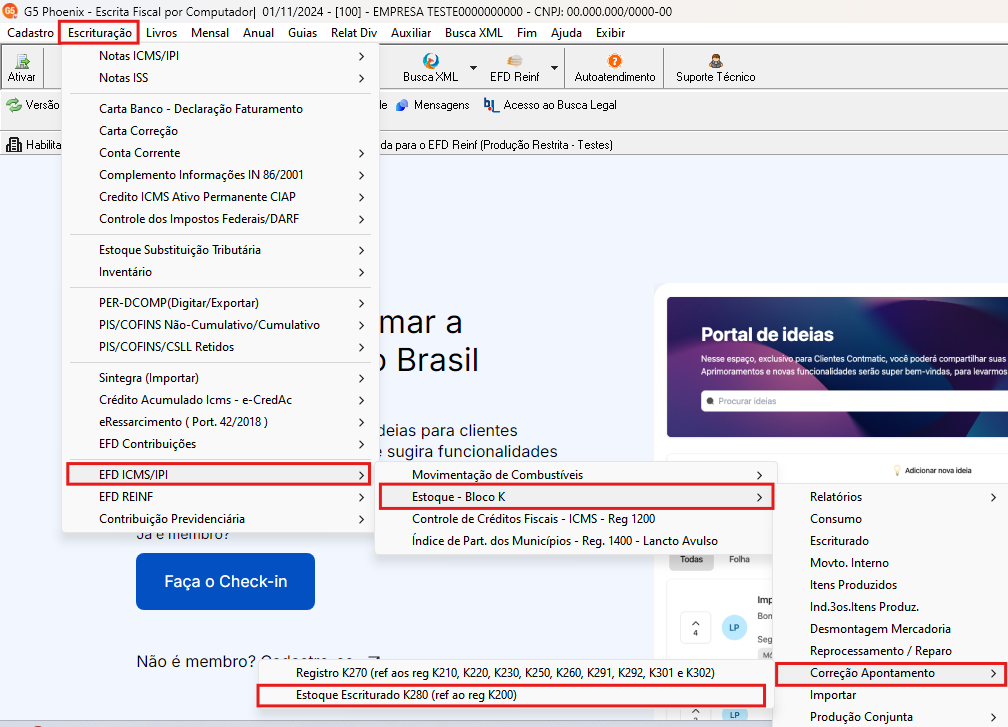Select PIS/COFINS Não-Cumulativo/Cumulativo
1008x727 pixels.
(219, 325)
